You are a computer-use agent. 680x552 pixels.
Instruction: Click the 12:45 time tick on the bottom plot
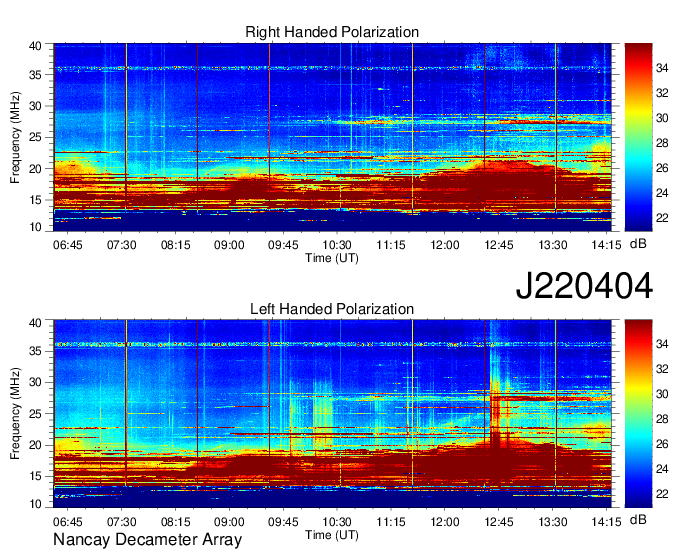499,522
